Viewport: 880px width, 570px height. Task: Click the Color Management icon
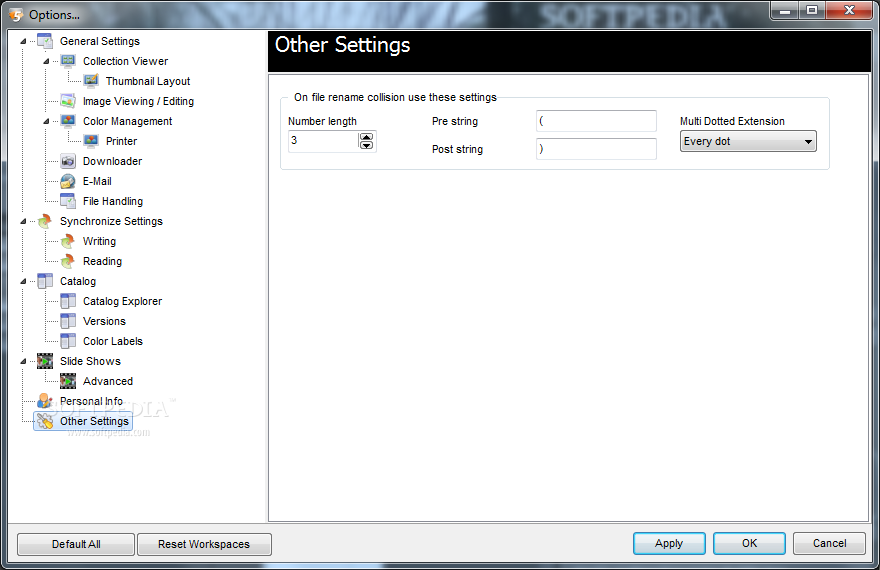68,121
